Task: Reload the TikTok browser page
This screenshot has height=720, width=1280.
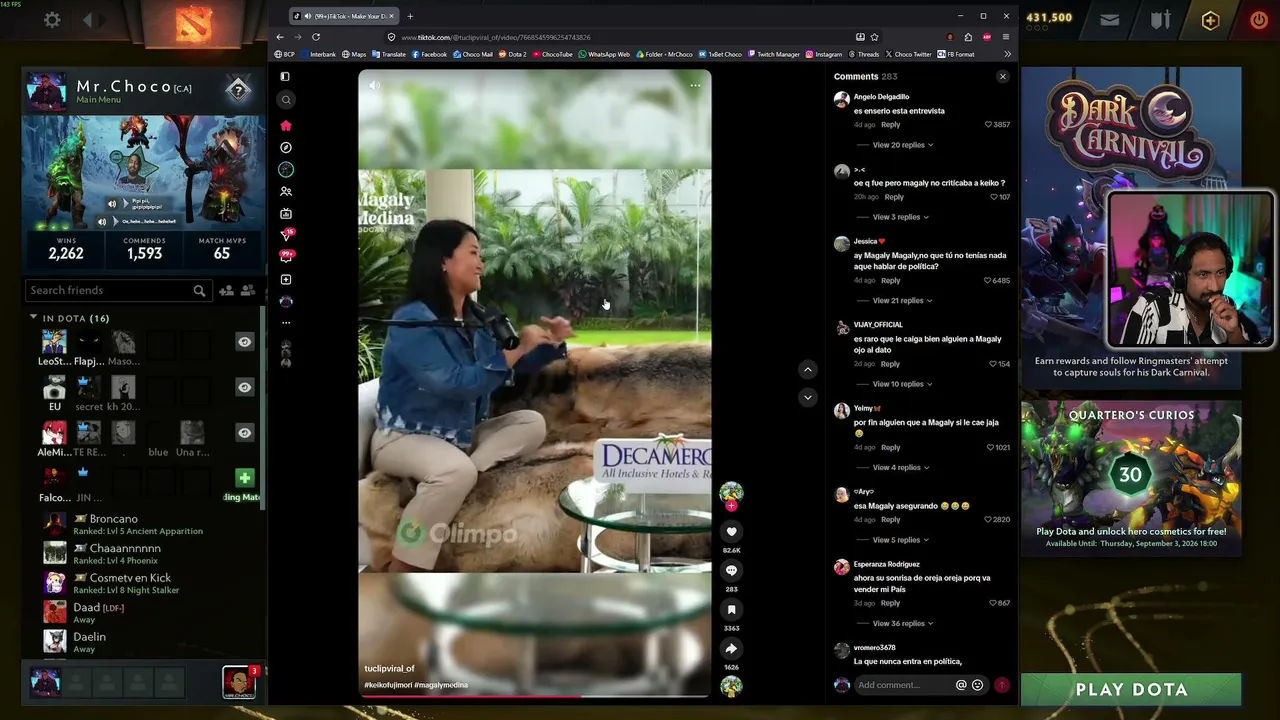Action: (316, 37)
